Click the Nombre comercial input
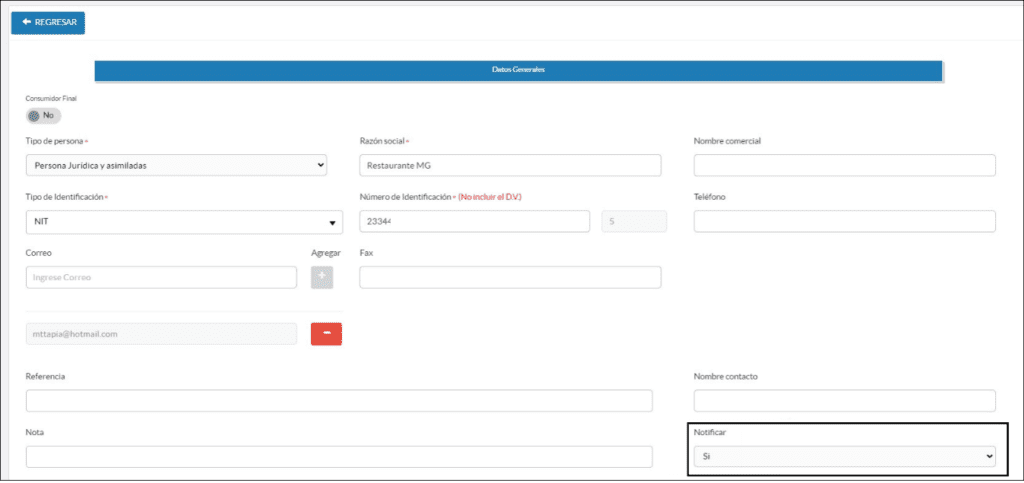Screen dimensions: 1024x483 [844, 165]
